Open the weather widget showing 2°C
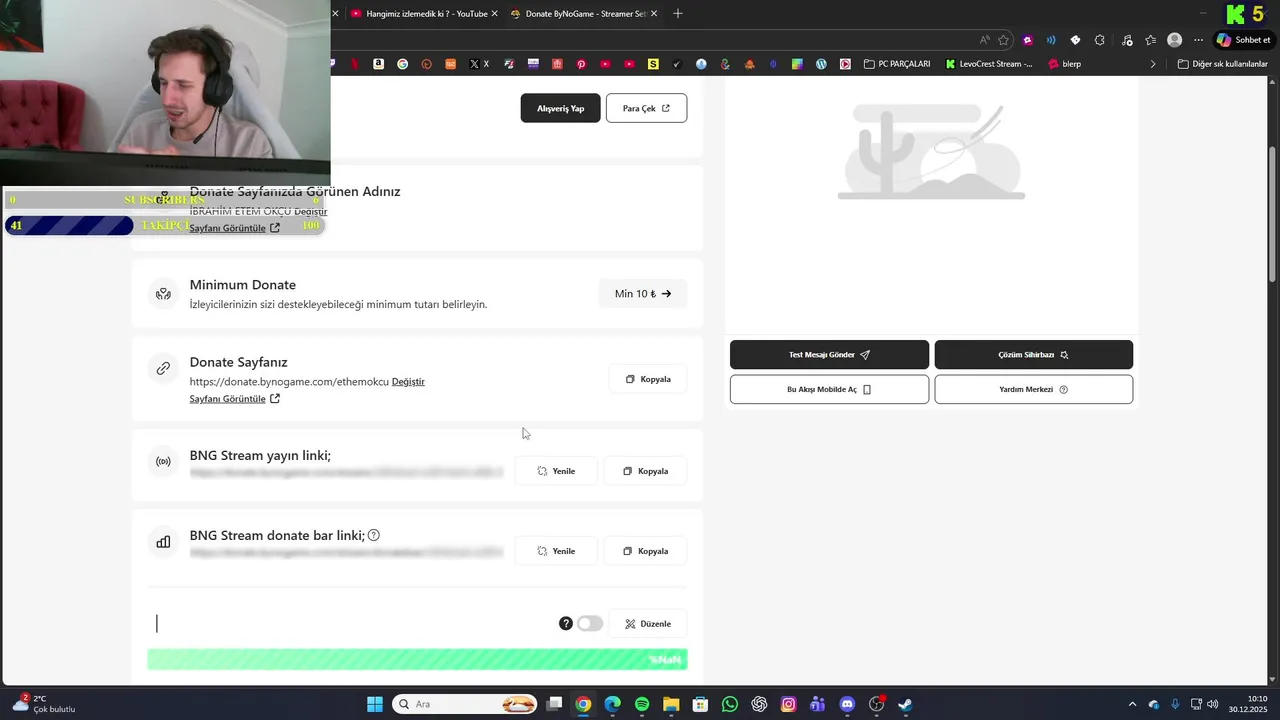 pos(45,704)
